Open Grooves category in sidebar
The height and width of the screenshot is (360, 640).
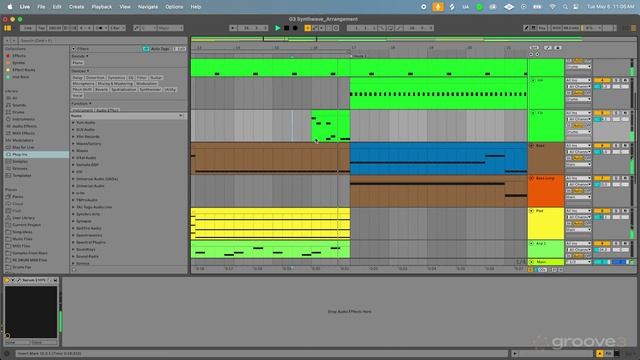coord(20,168)
